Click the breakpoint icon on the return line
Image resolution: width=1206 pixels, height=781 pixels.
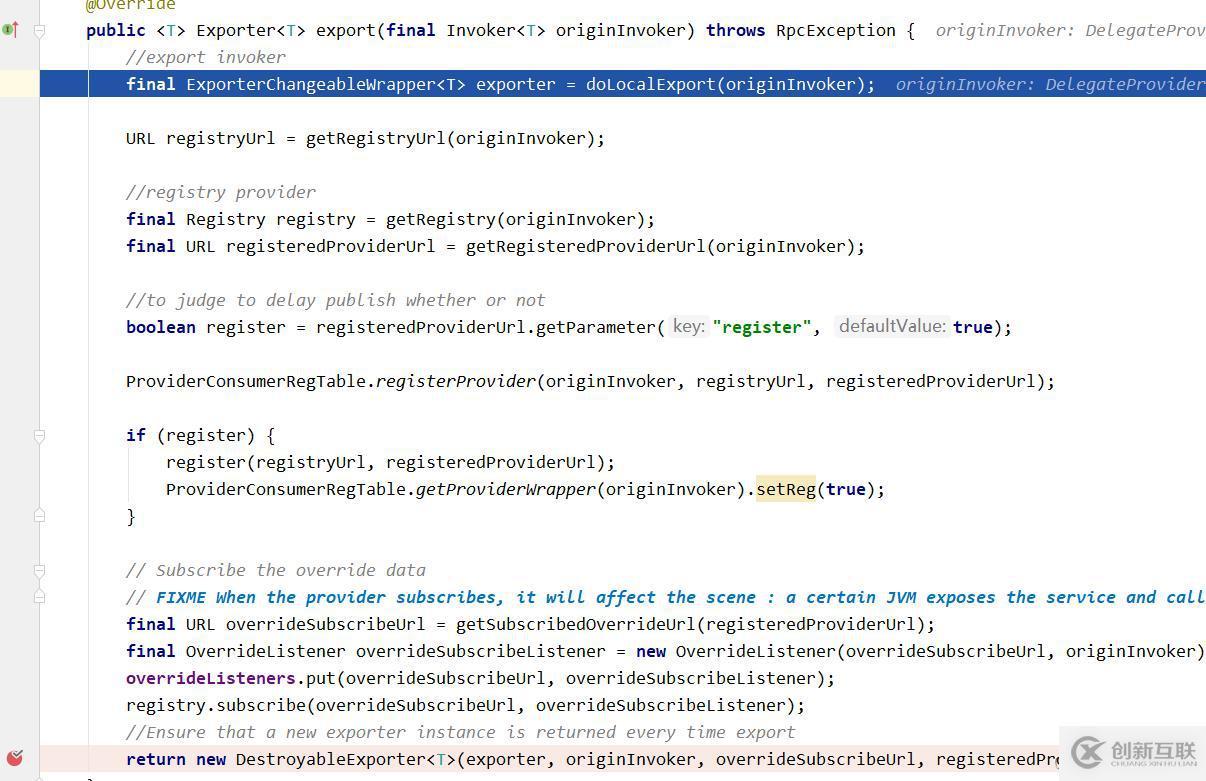[14, 758]
